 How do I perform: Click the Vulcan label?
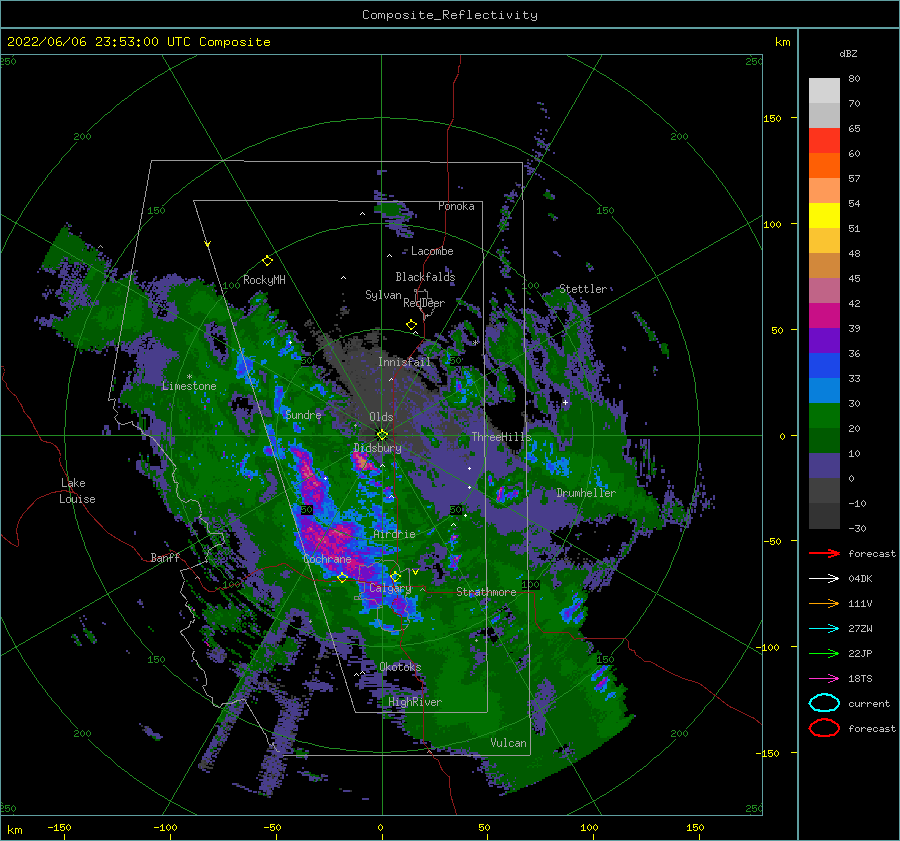pos(508,743)
